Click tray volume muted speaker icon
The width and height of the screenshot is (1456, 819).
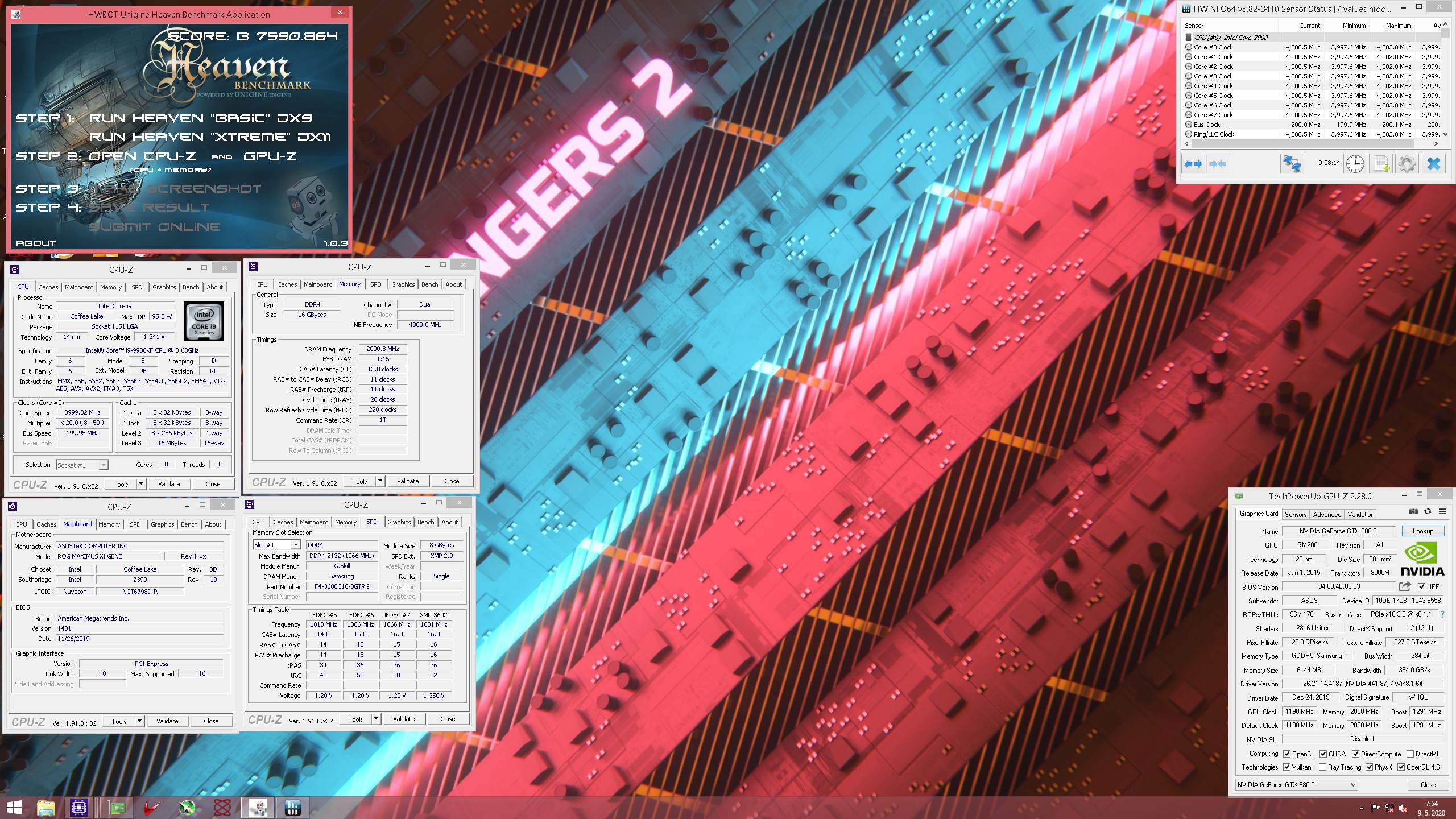(x=1403, y=808)
